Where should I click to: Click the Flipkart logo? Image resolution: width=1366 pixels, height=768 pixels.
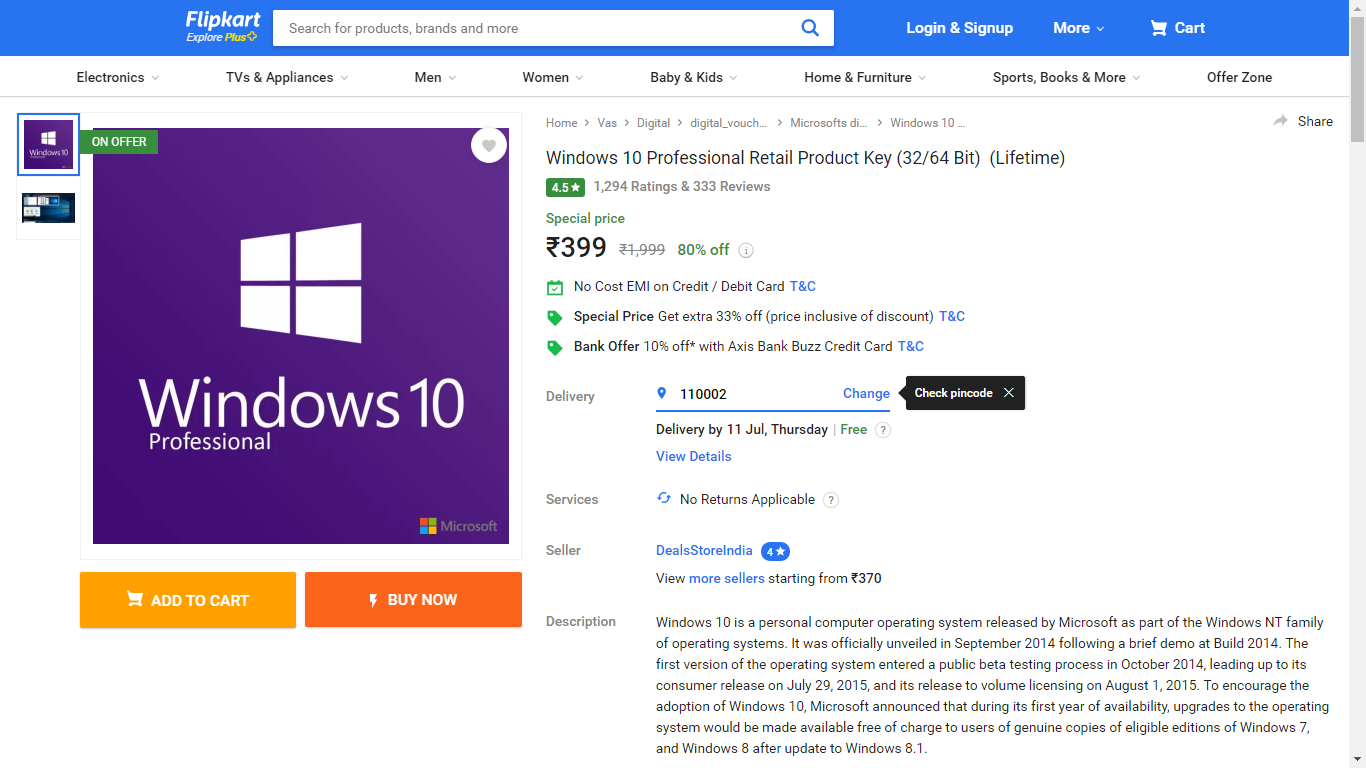(222, 27)
